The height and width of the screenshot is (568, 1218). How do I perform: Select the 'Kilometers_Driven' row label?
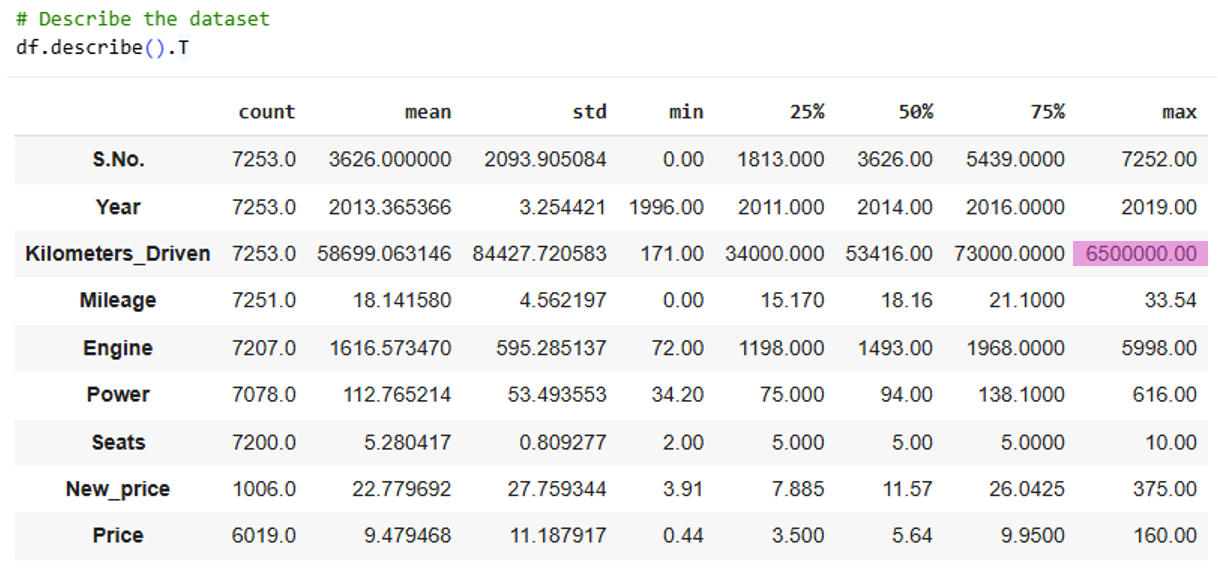(118, 254)
